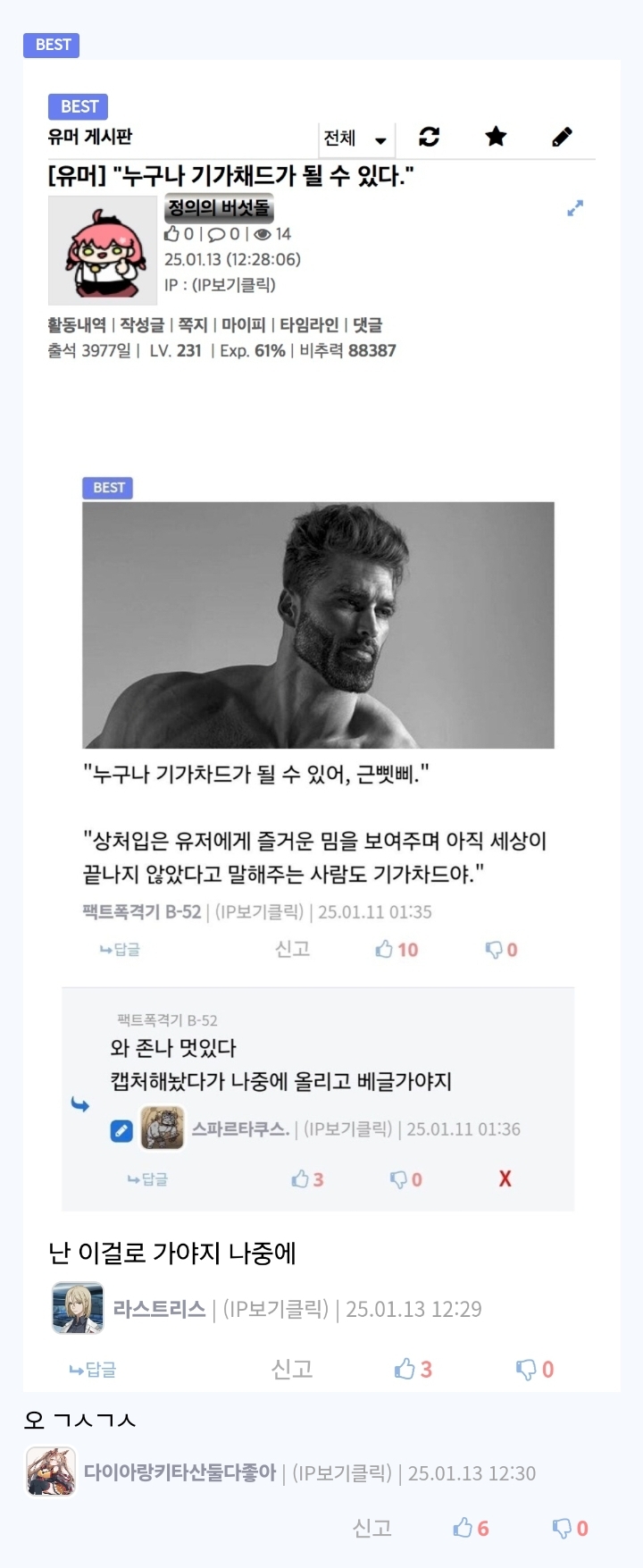Open 라스트리스 user profile name
The image size is (643, 1568).
click(159, 1309)
